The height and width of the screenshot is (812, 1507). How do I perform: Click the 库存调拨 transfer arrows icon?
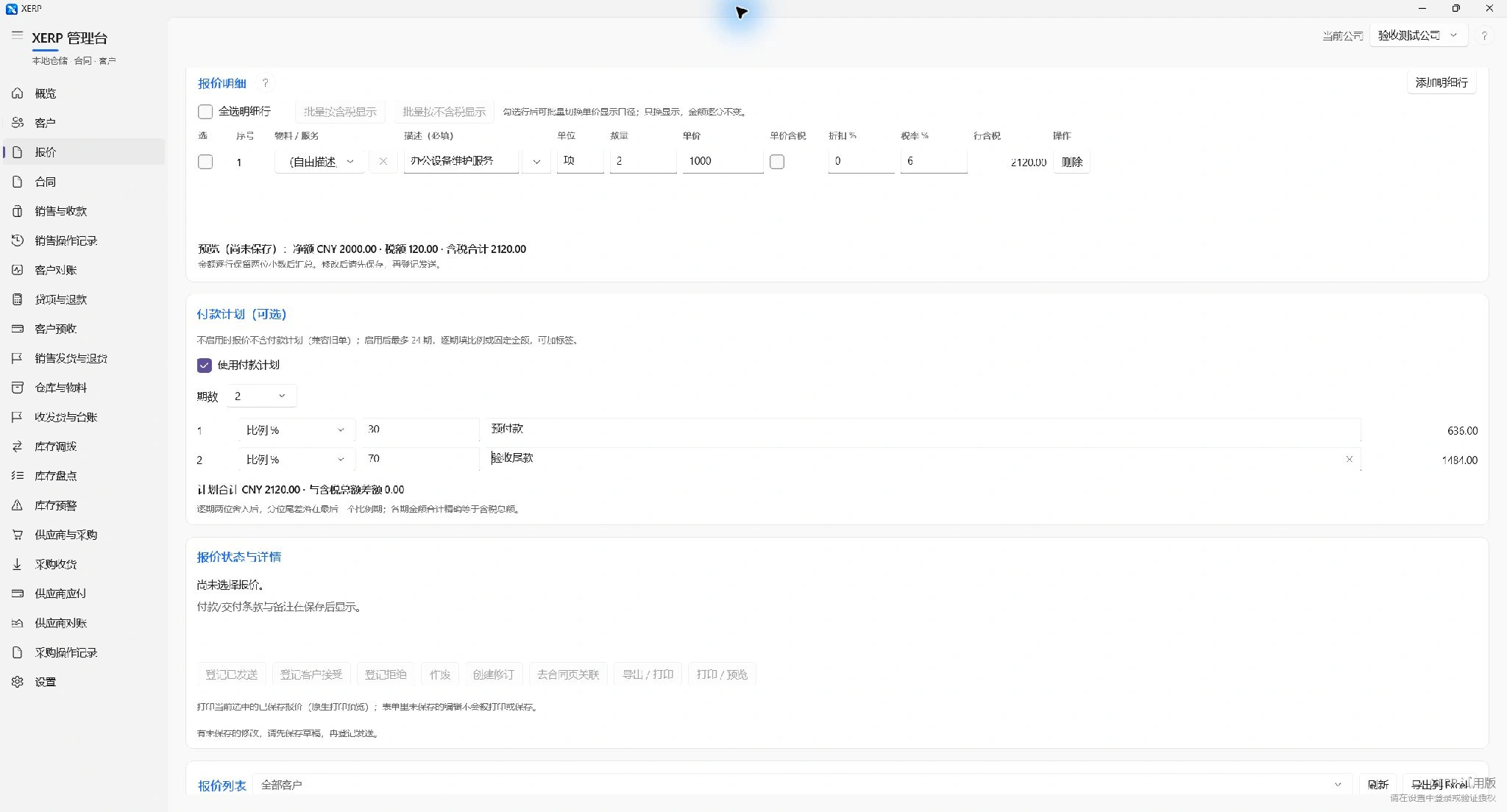[x=18, y=446]
